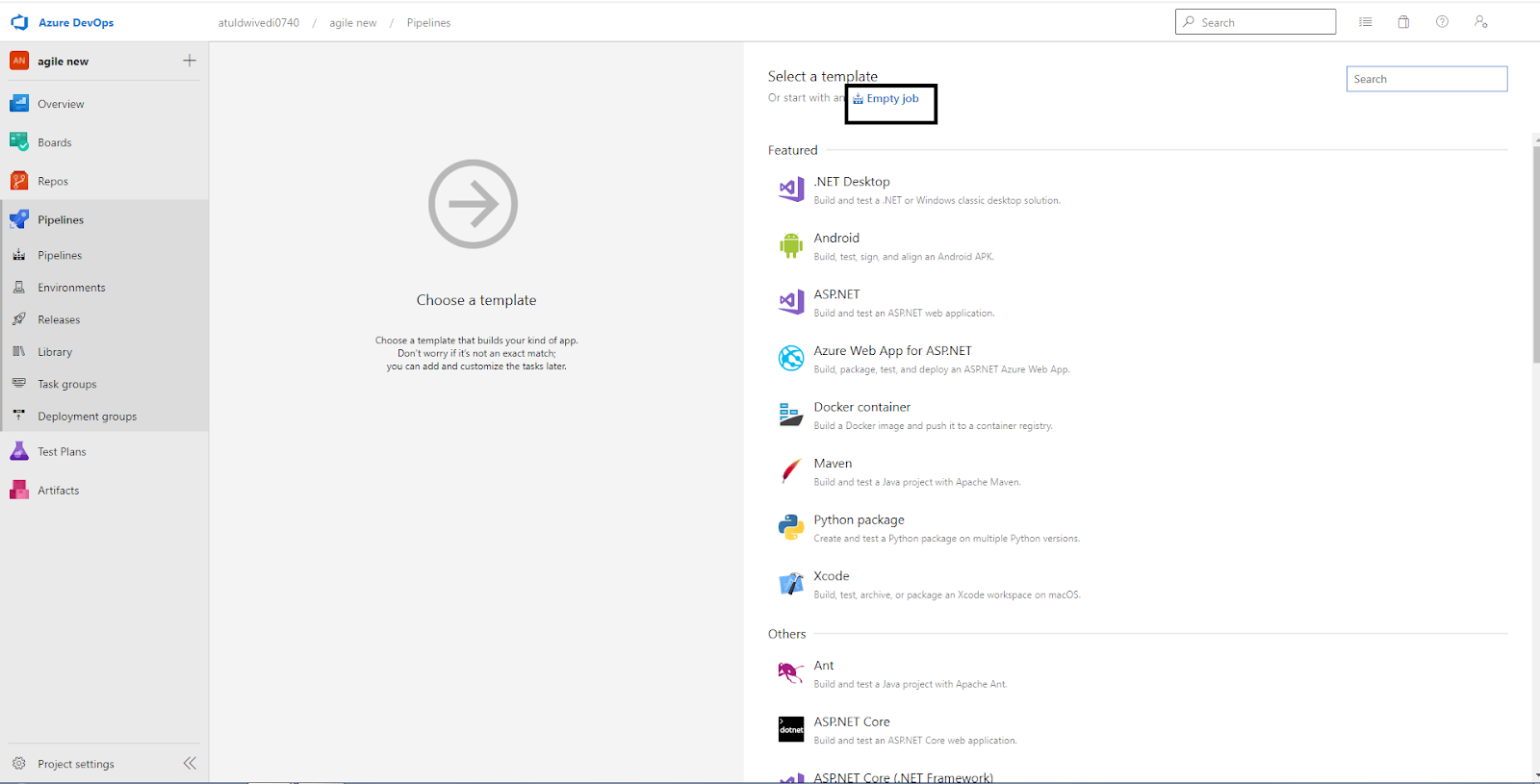The image size is (1540, 784).
Task: Open the Repos hub icon
Action: 19,181
